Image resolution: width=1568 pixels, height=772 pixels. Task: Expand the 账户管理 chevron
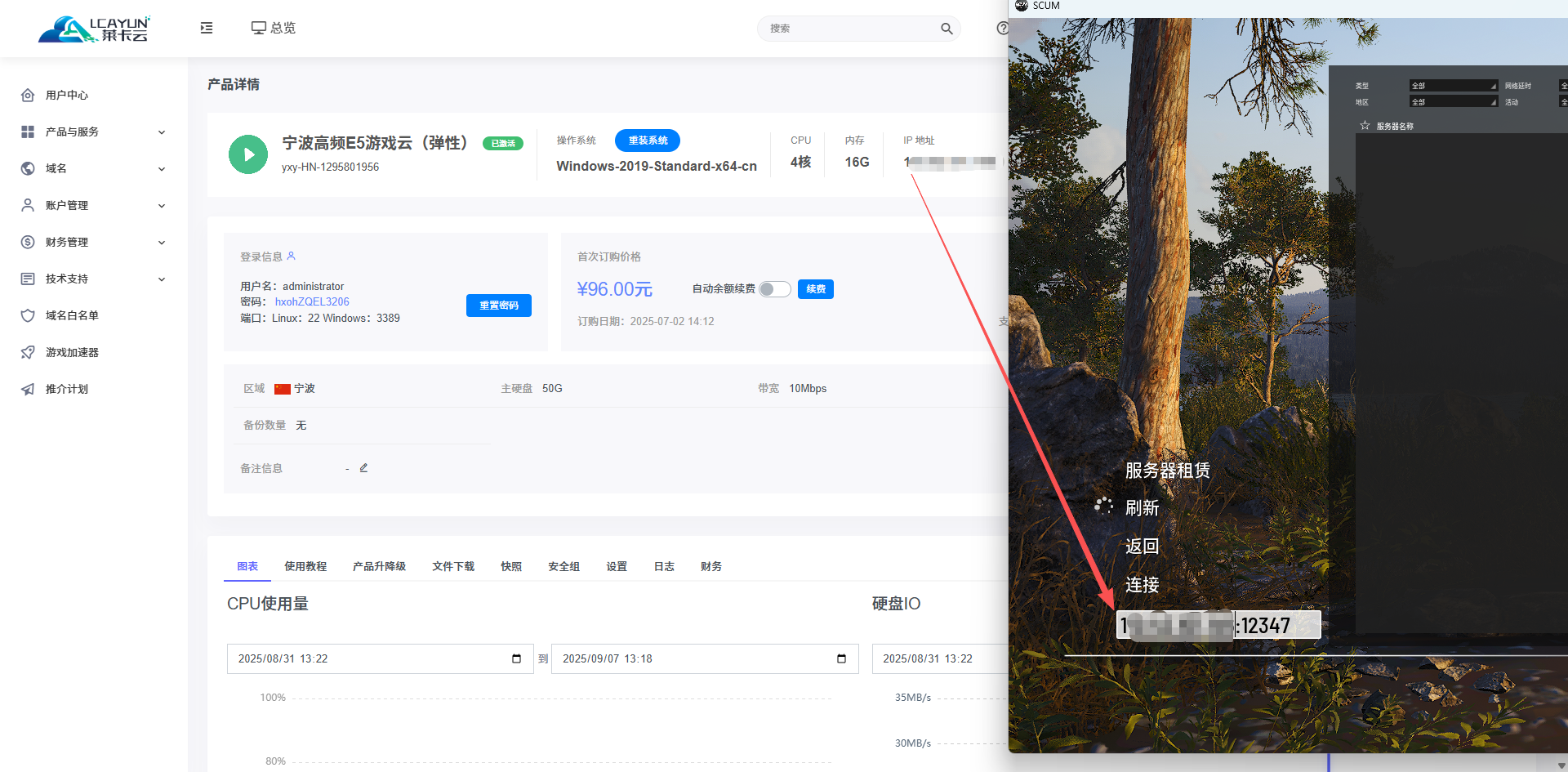(x=162, y=206)
